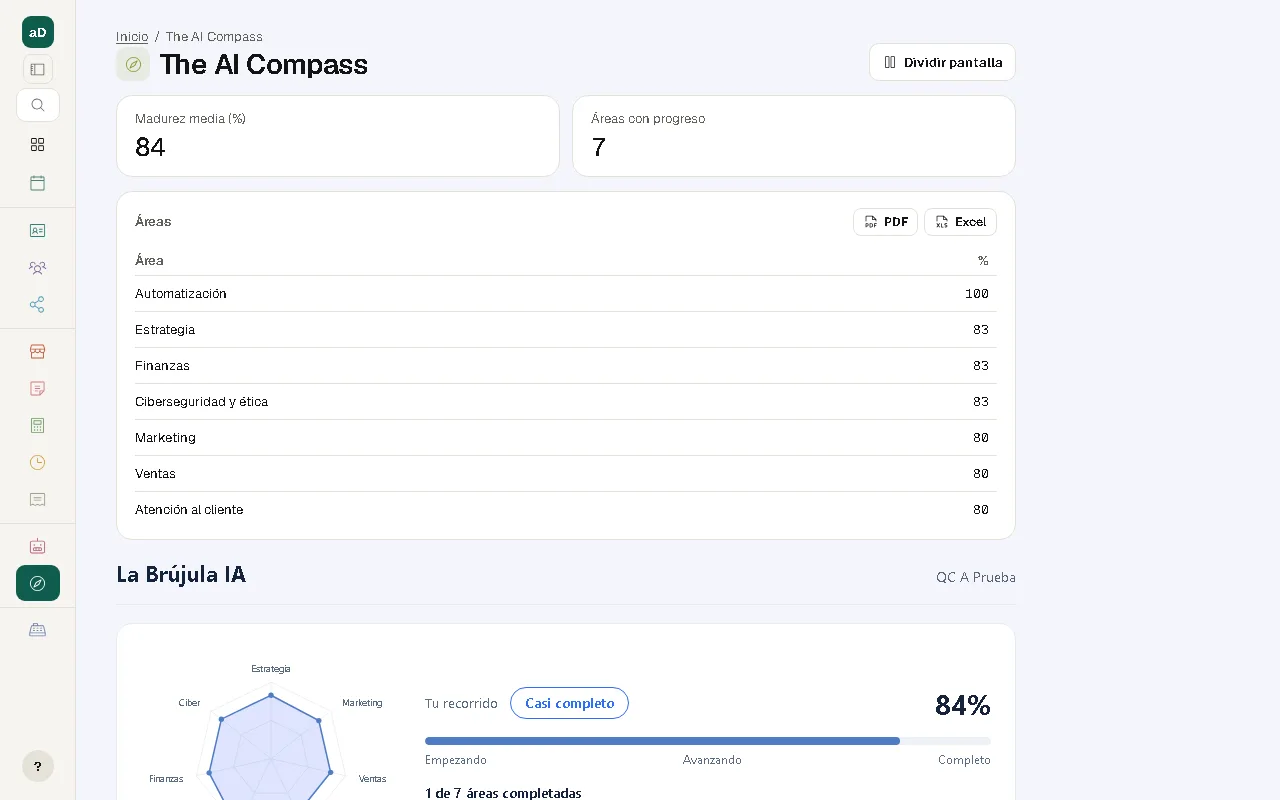The image size is (1280, 800).
Task: Click the Empezando progress label
Action: 456,760
